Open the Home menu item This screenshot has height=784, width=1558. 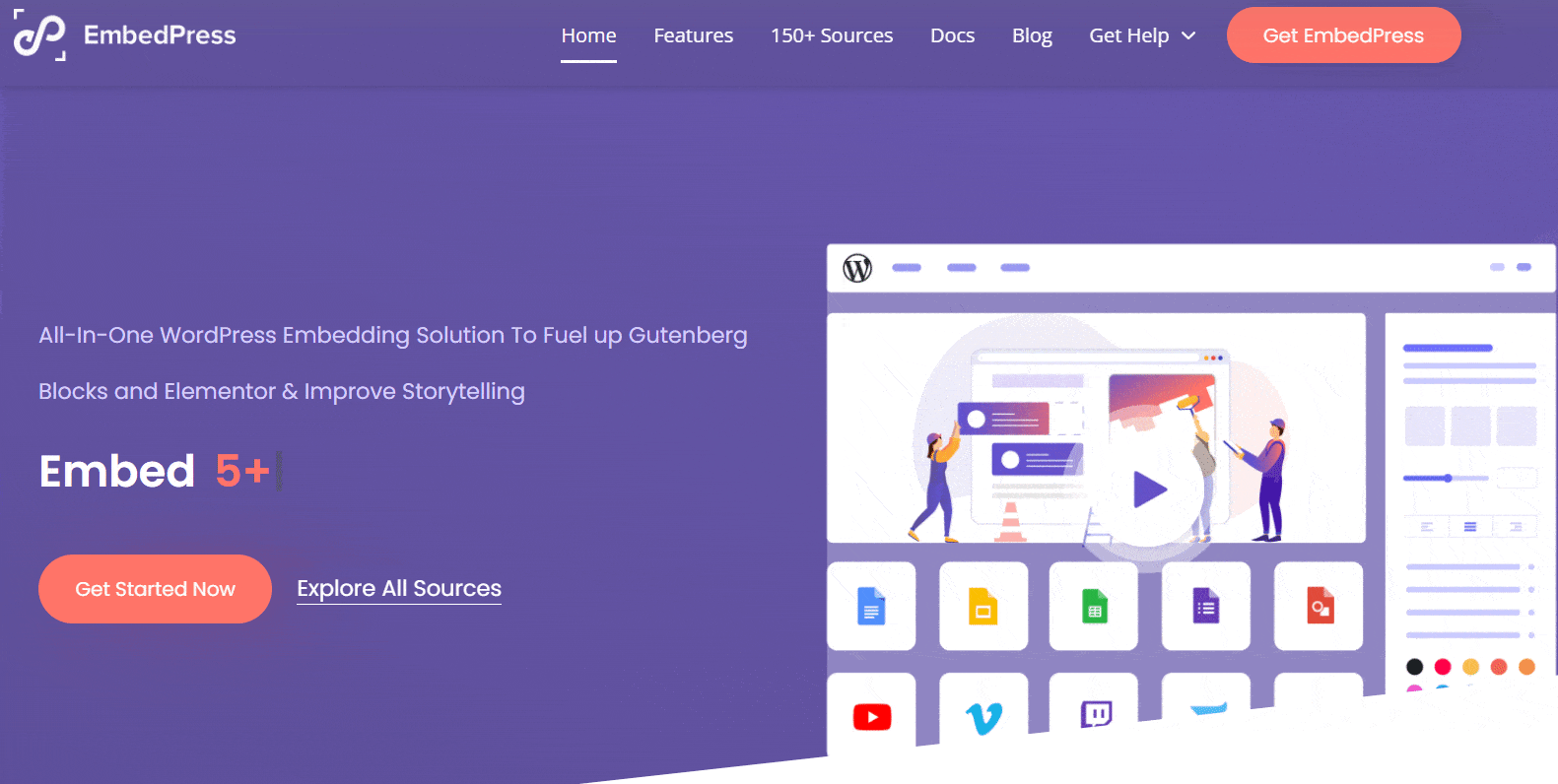pos(588,35)
